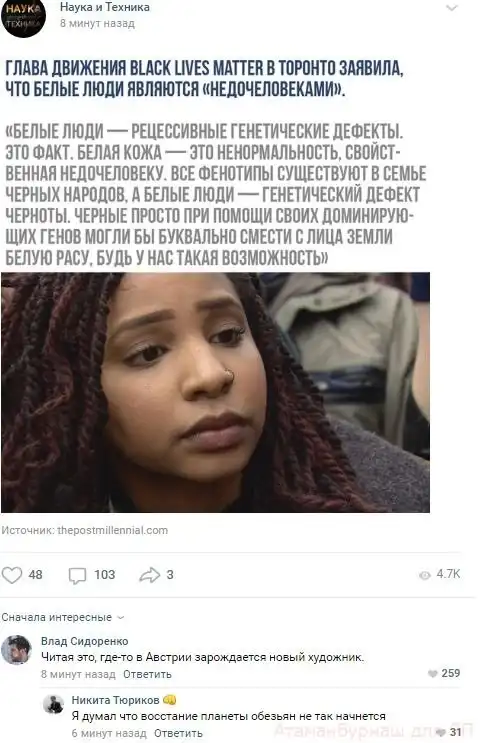Open Никита Тюриков's name link
The width and height of the screenshot is (480, 743).
tap(116, 700)
